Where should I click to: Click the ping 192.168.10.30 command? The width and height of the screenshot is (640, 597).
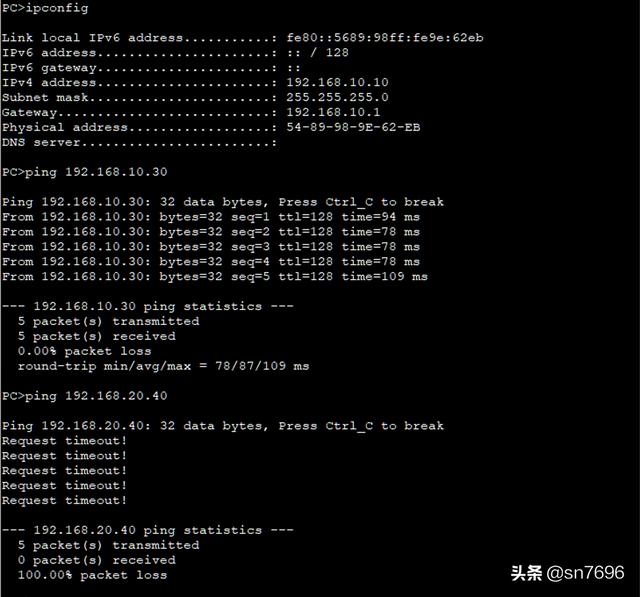(x=84, y=172)
